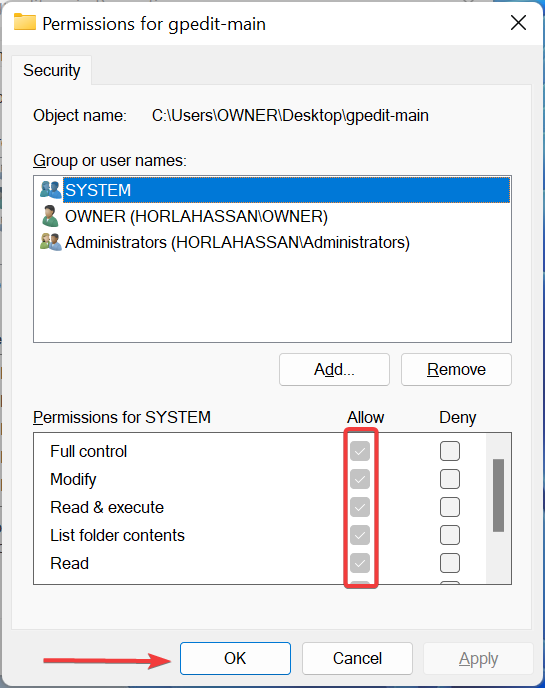The height and width of the screenshot is (688, 545).
Task: Check Deny for List folder contents
Action: pos(450,535)
